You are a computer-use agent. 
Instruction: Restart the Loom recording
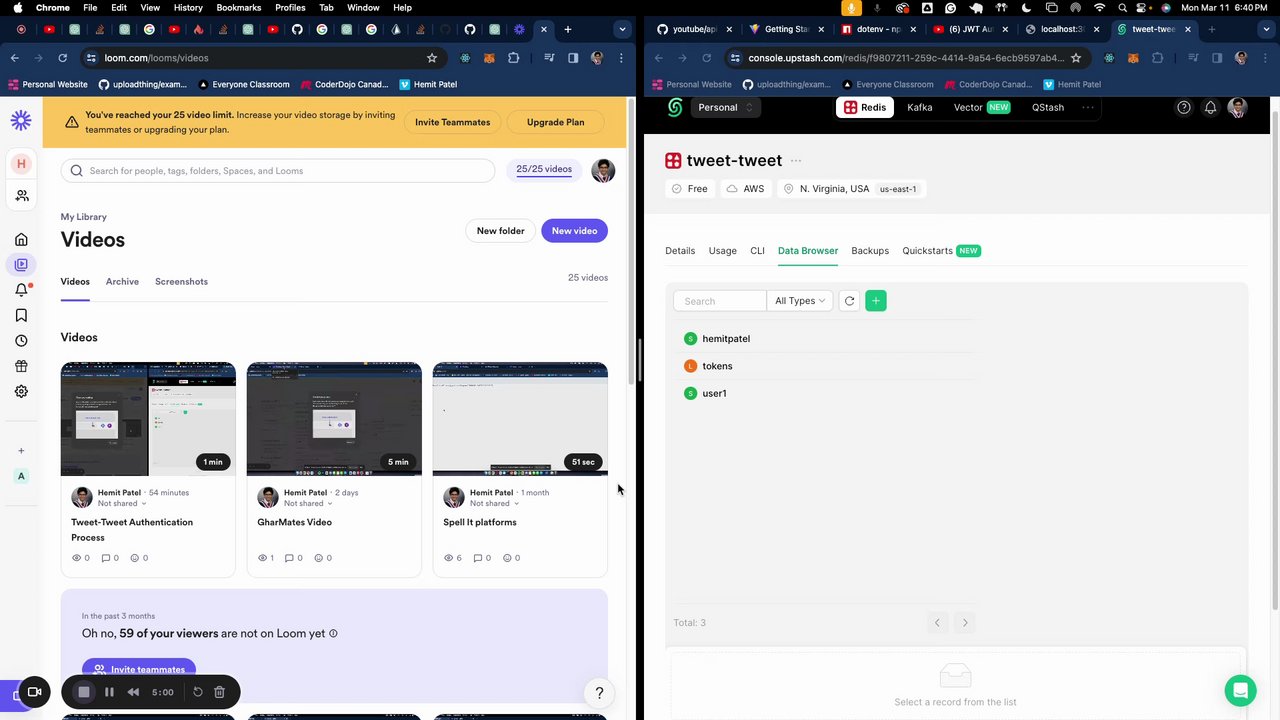[198, 692]
